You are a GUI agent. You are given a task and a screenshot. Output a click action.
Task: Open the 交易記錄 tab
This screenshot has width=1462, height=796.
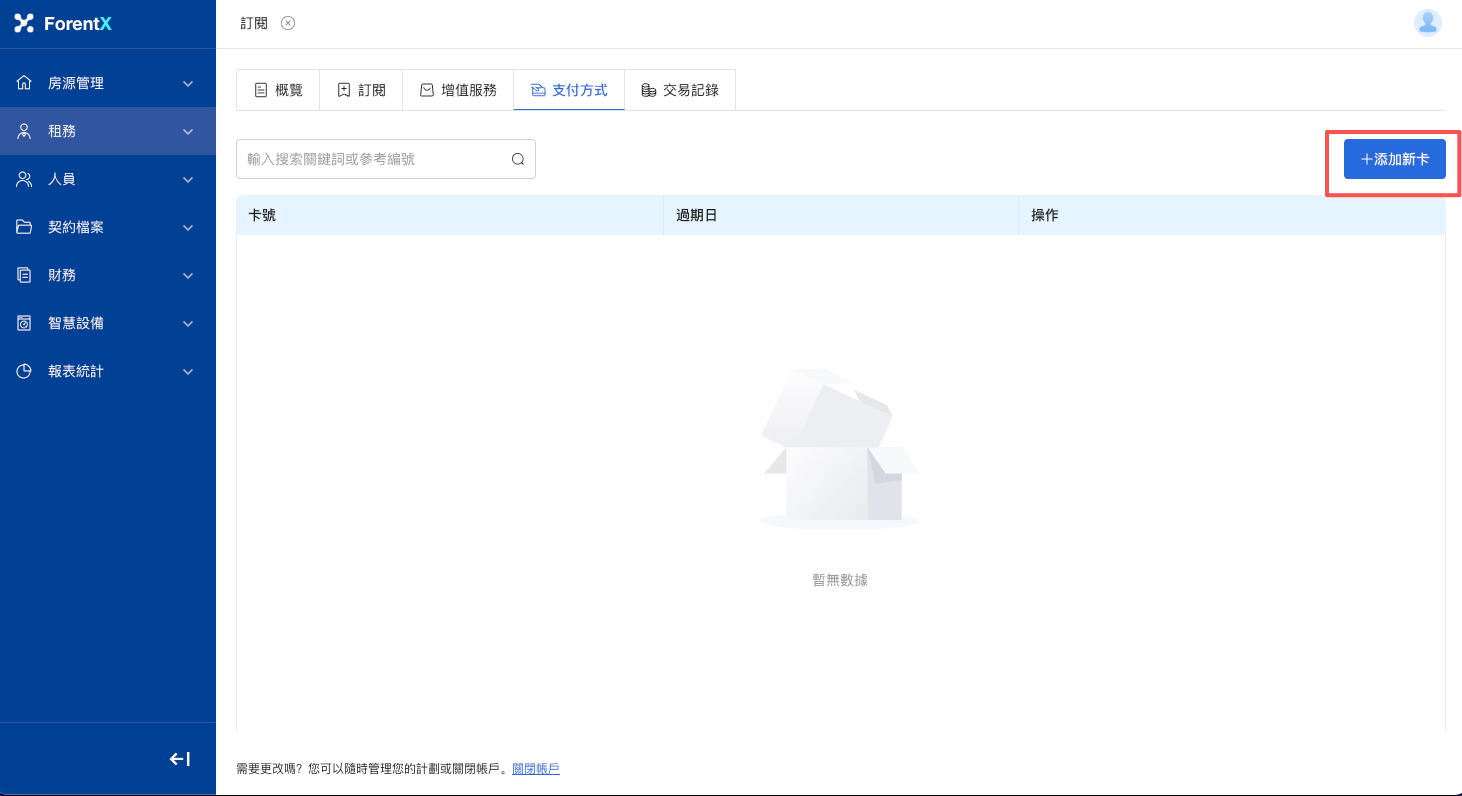pyautogui.click(x=680, y=90)
